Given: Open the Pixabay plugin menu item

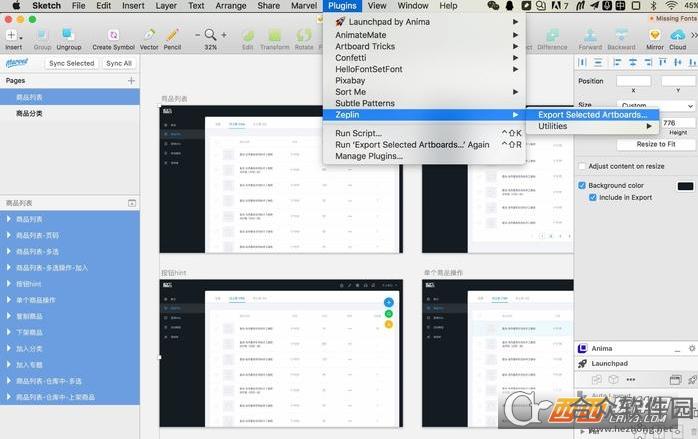Looking at the screenshot, I should click(x=424, y=81).
